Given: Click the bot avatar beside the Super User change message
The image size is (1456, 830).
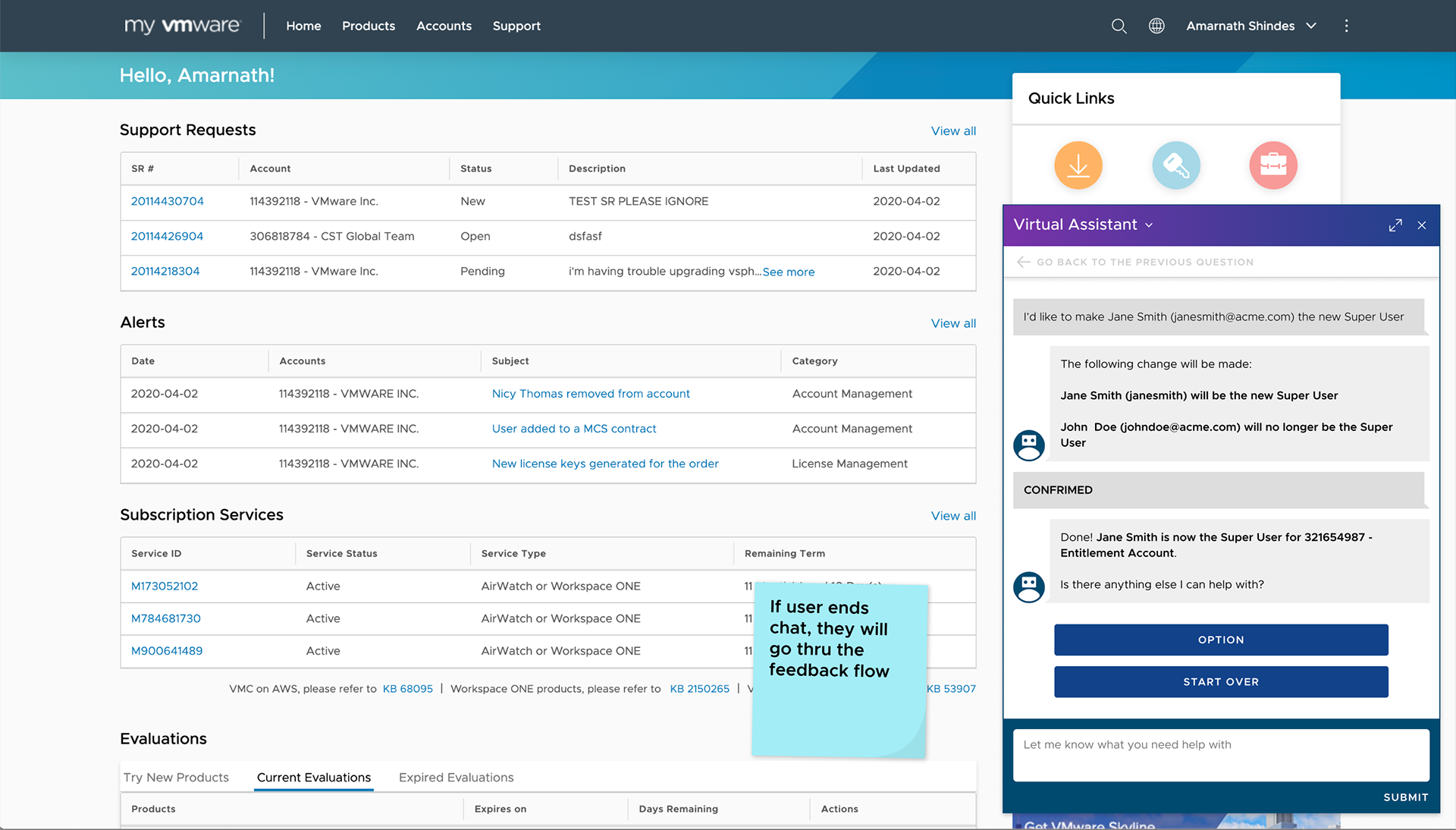Looking at the screenshot, I should click(x=1028, y=445).
